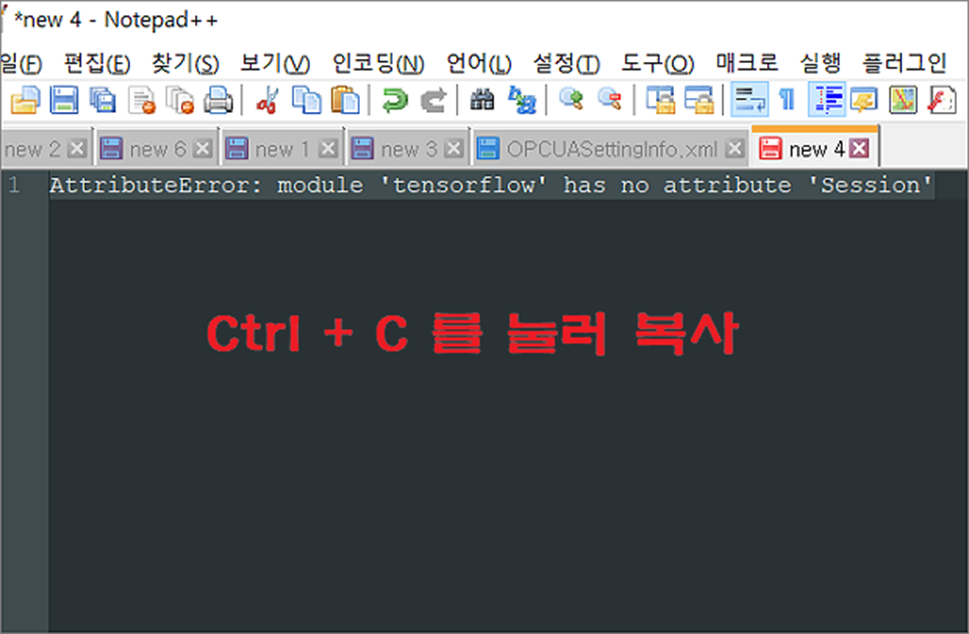The width and height of the screenshot is (969, 634).
Task: Toggle the Word wrap toolbar button
Action: 750,100
